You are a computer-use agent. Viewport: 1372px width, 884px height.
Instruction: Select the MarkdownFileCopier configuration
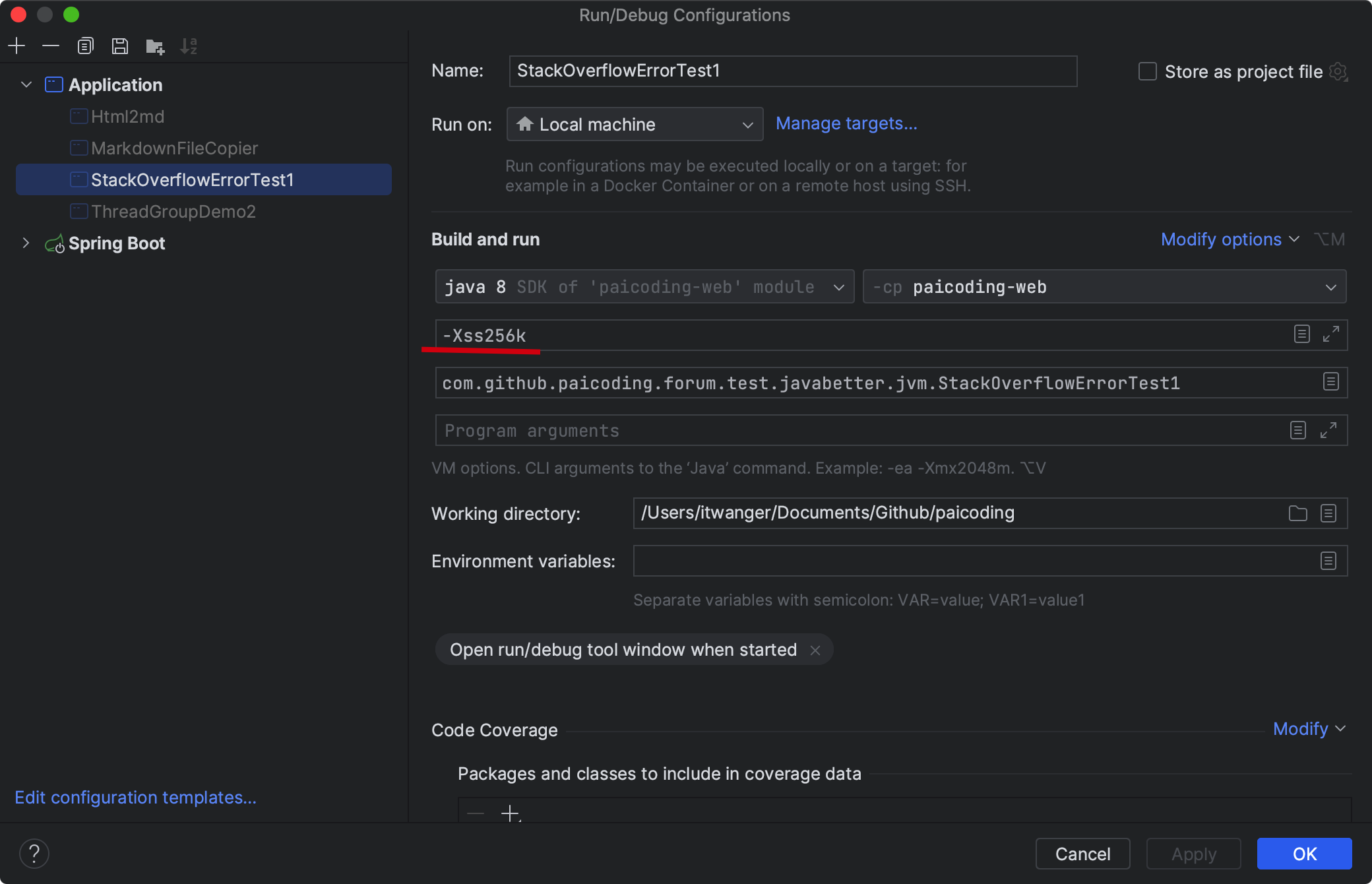pos(174,148)
